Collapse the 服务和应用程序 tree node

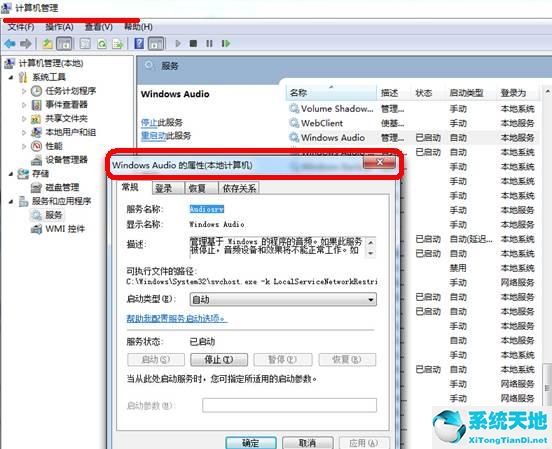pos(11,201)
